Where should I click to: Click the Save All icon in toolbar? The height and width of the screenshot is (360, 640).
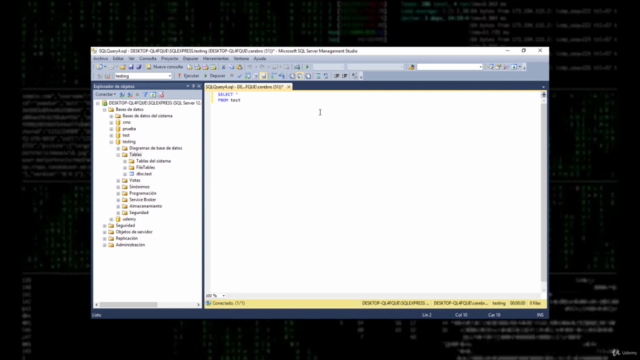[139, 67]
